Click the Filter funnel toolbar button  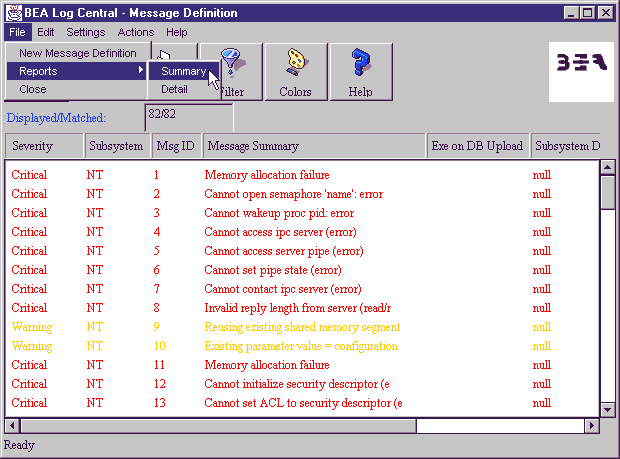241,72
